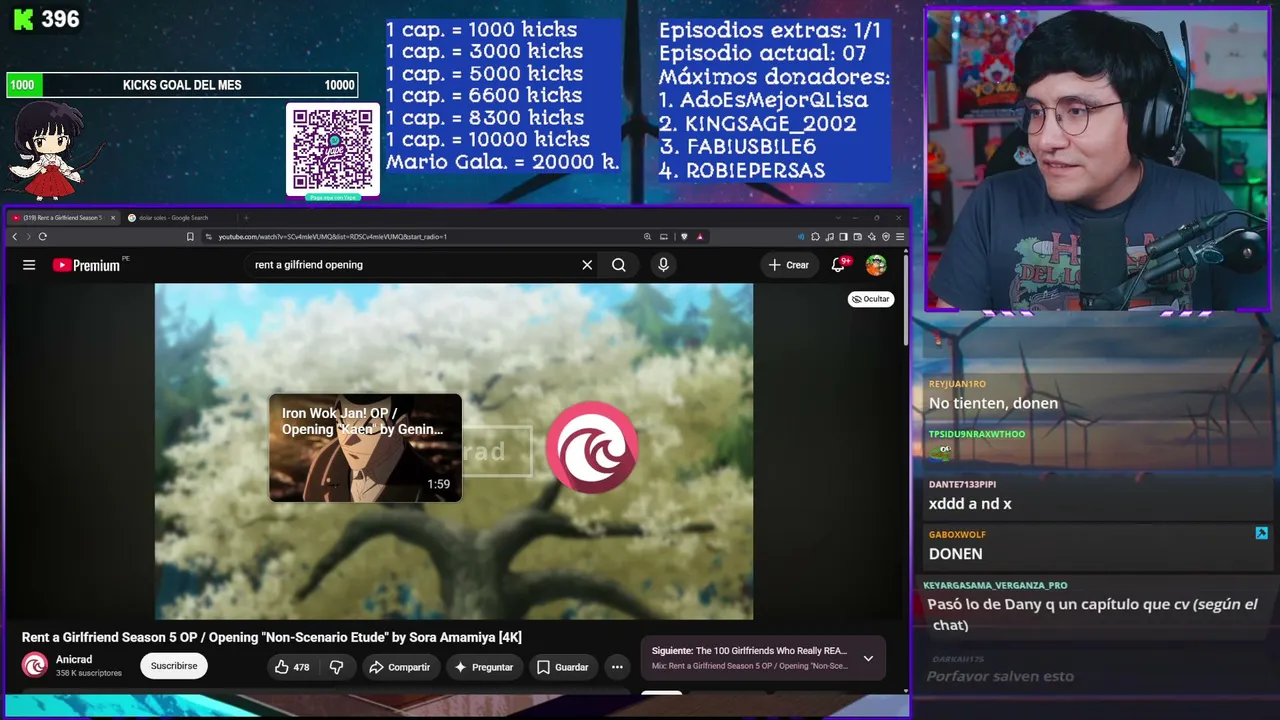Click the Kick logo viewer counter
Viewport: 1280px width, 720px height.
point(46,19)
